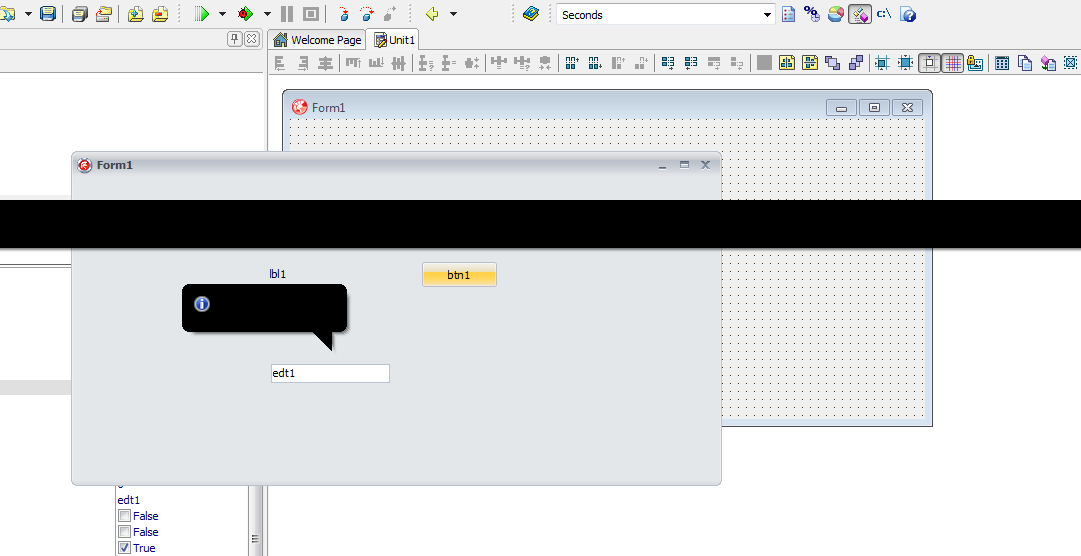Click the Pause program icon
Viewport: 1081px width, 556px height.
click(x=287, y=14)
